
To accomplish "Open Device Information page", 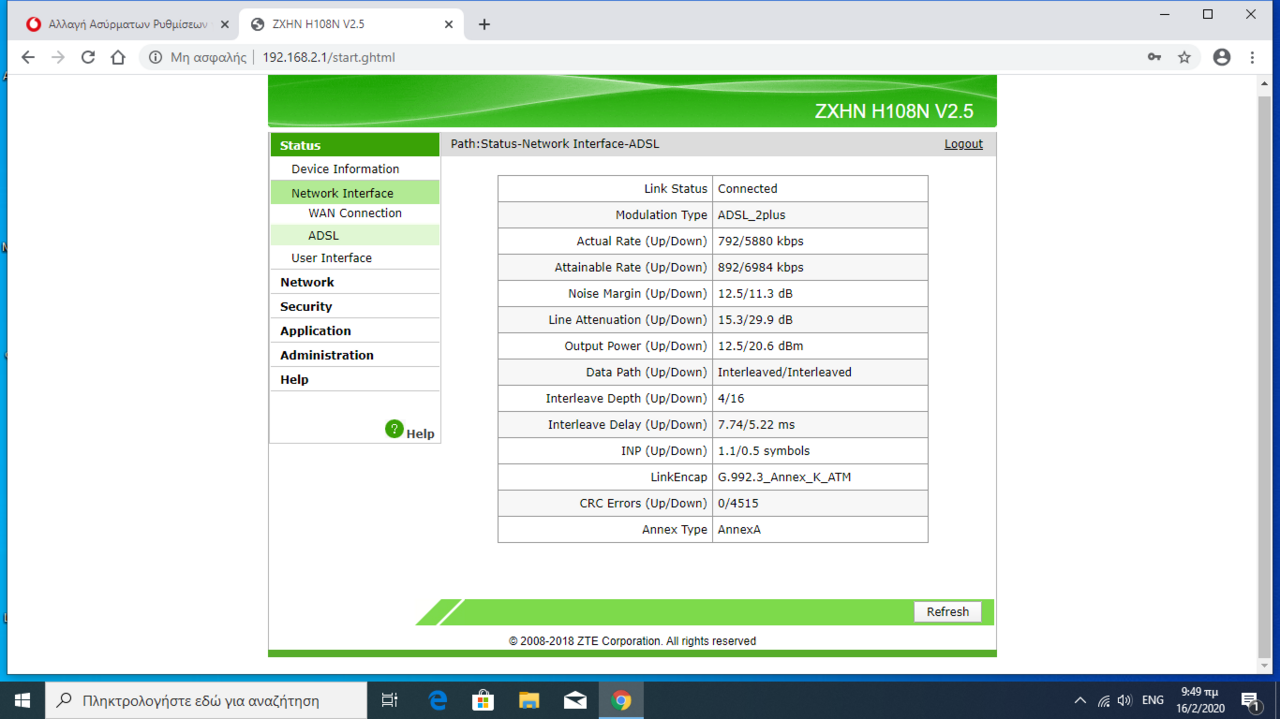I will (x=345, y=169).
